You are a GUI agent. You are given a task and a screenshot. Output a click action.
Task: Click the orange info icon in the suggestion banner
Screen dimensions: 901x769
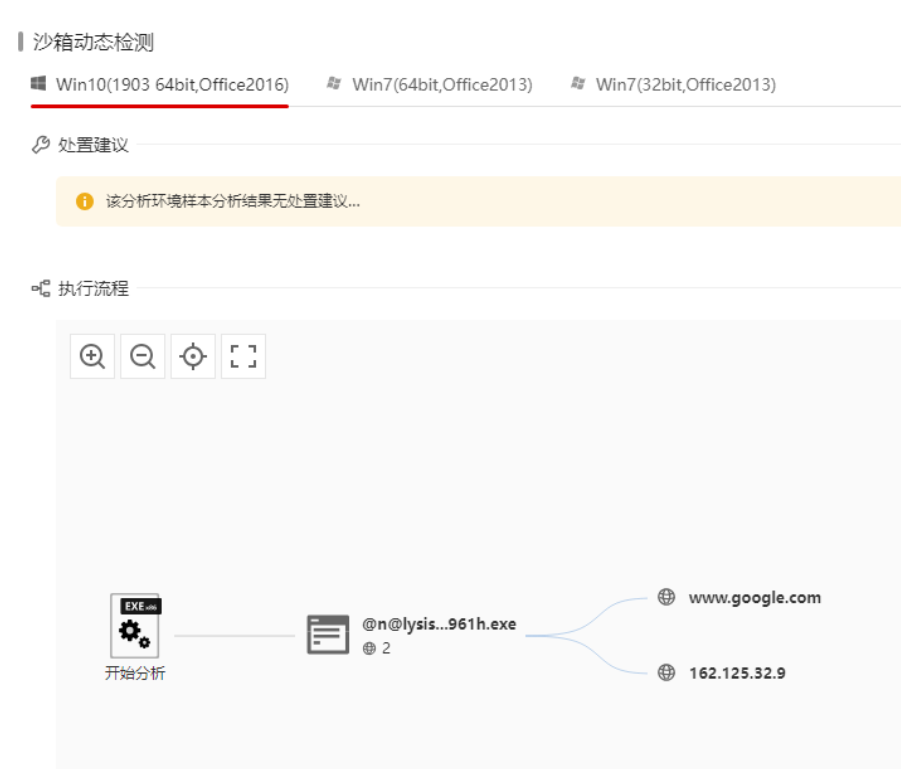pos(84,201)
